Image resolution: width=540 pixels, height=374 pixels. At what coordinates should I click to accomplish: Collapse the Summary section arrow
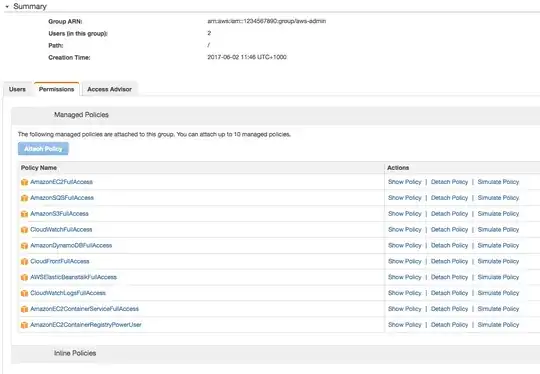pyautogui.click(x=7, y=7)
